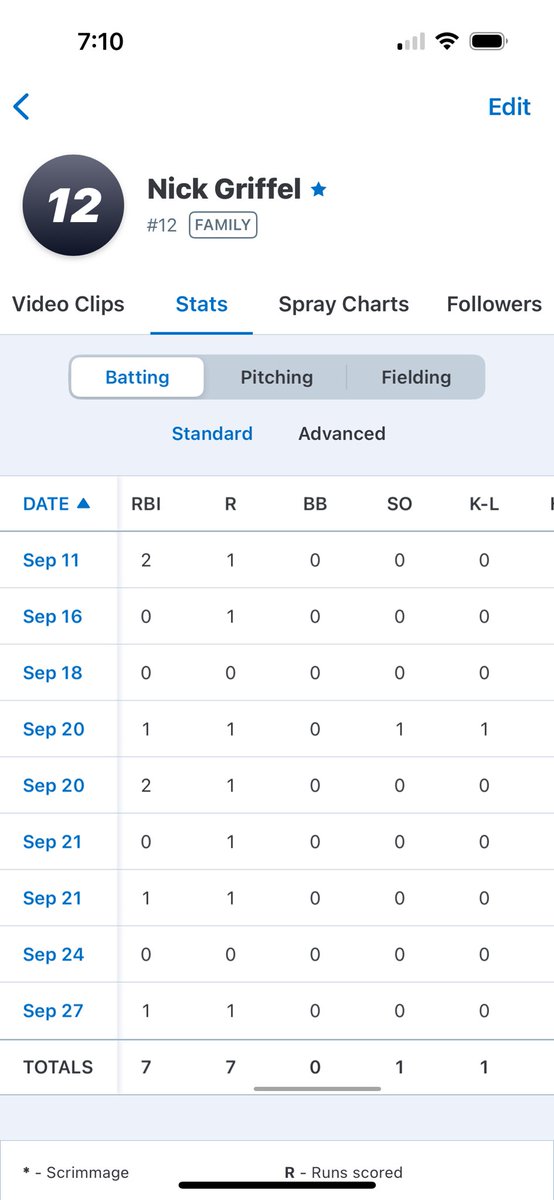Tap the Wi-Fi status icon
This screenshot has width=554, height=1200.
tap(446, 41)
